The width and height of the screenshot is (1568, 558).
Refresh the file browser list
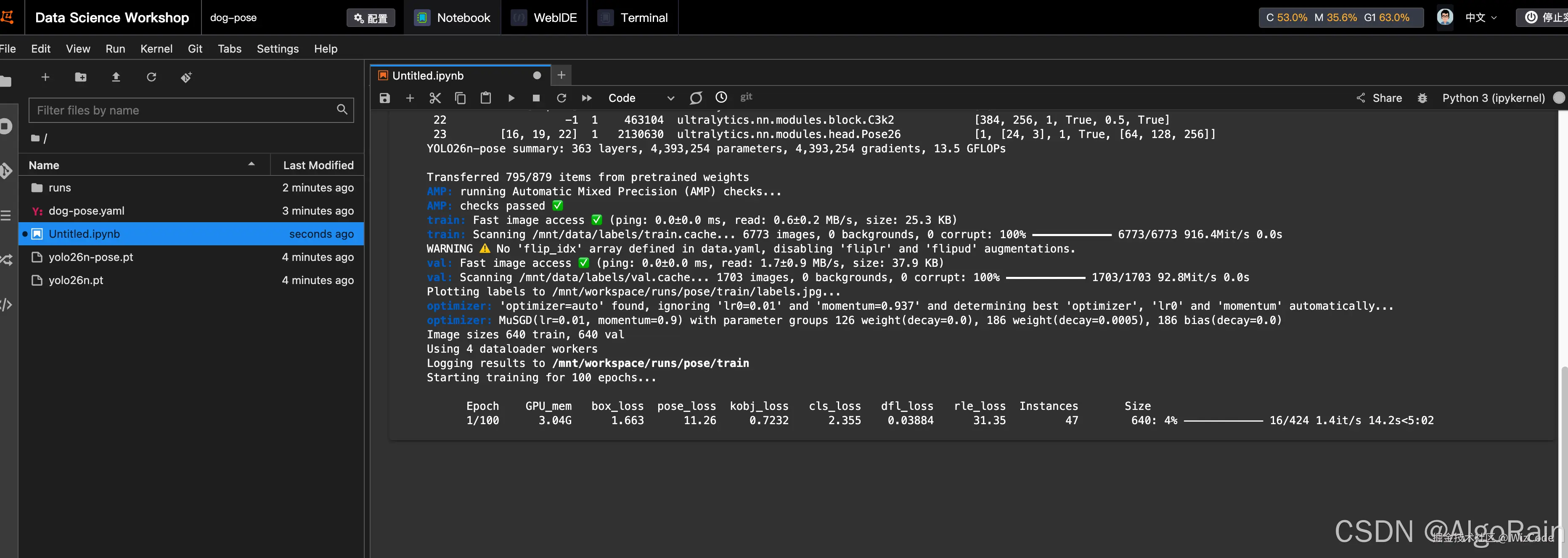tap(151, 77)
